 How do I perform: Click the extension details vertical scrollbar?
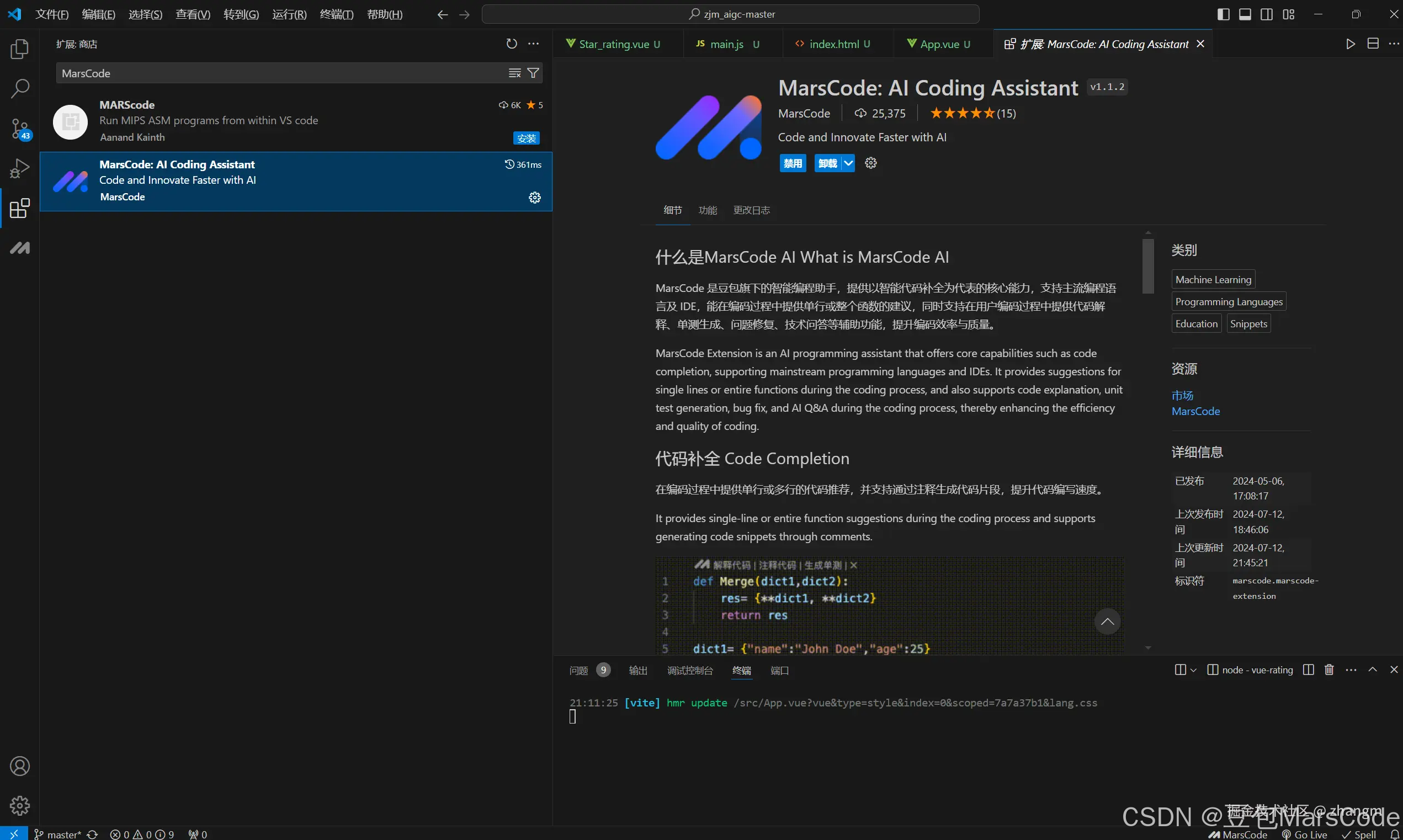1147,266
